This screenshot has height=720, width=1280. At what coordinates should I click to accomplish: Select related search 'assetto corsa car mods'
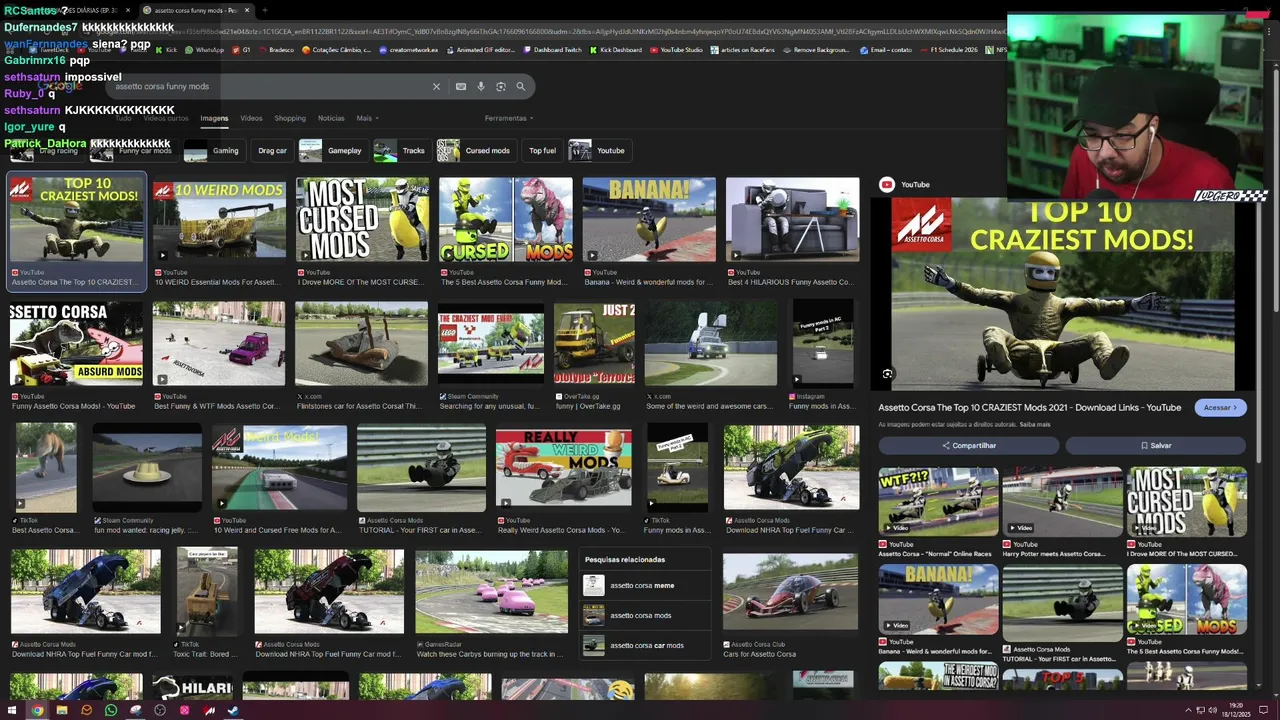coord(646,645)
